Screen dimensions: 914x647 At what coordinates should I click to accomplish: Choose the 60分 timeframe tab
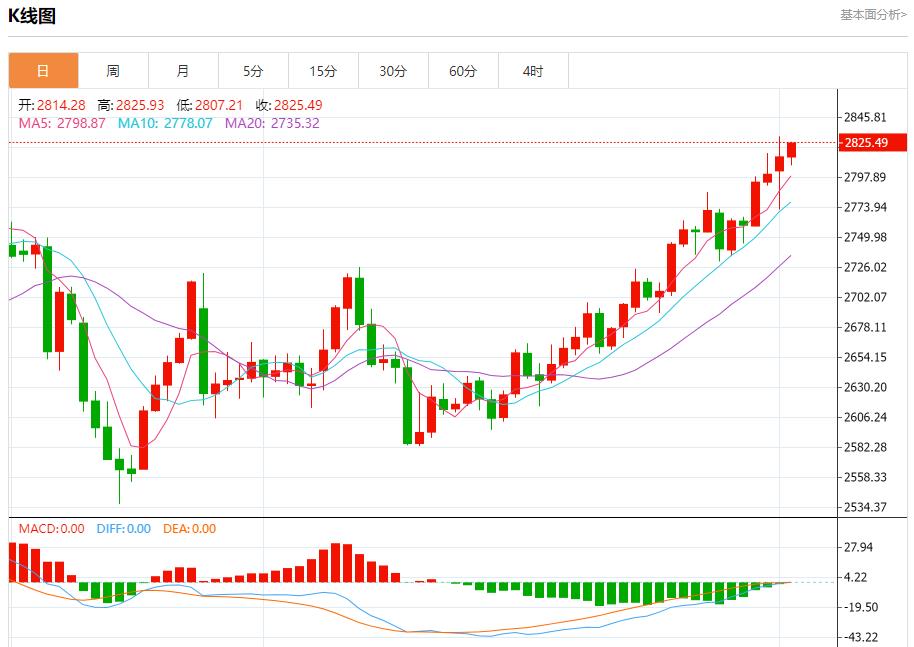pos(463,71)
